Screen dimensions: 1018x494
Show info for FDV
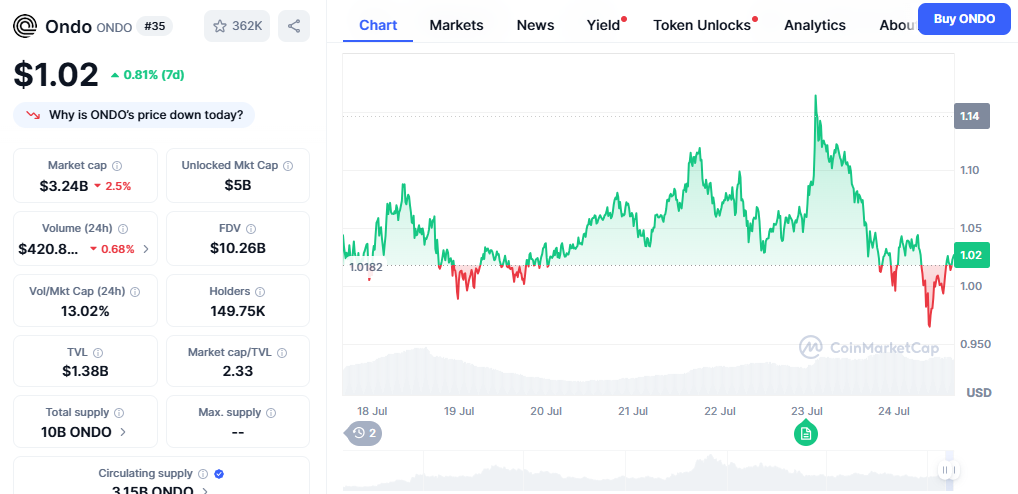coord(250,229)
